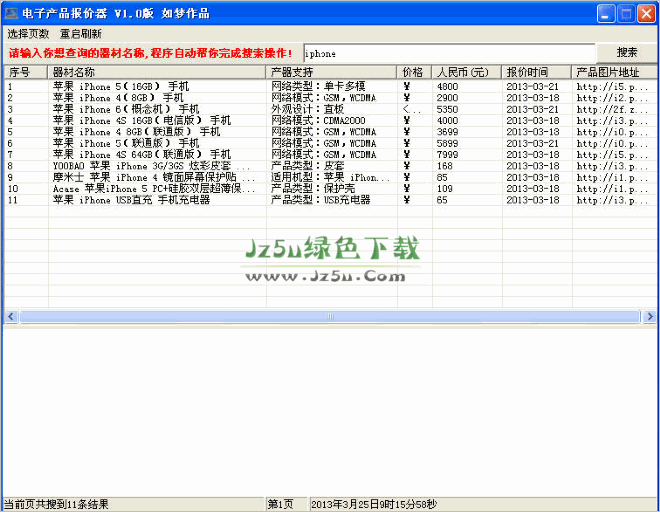The height and width of the screenshot is (512, 660).
Task: Click the 搜索 search button
Action: click(x=627, y=53)
